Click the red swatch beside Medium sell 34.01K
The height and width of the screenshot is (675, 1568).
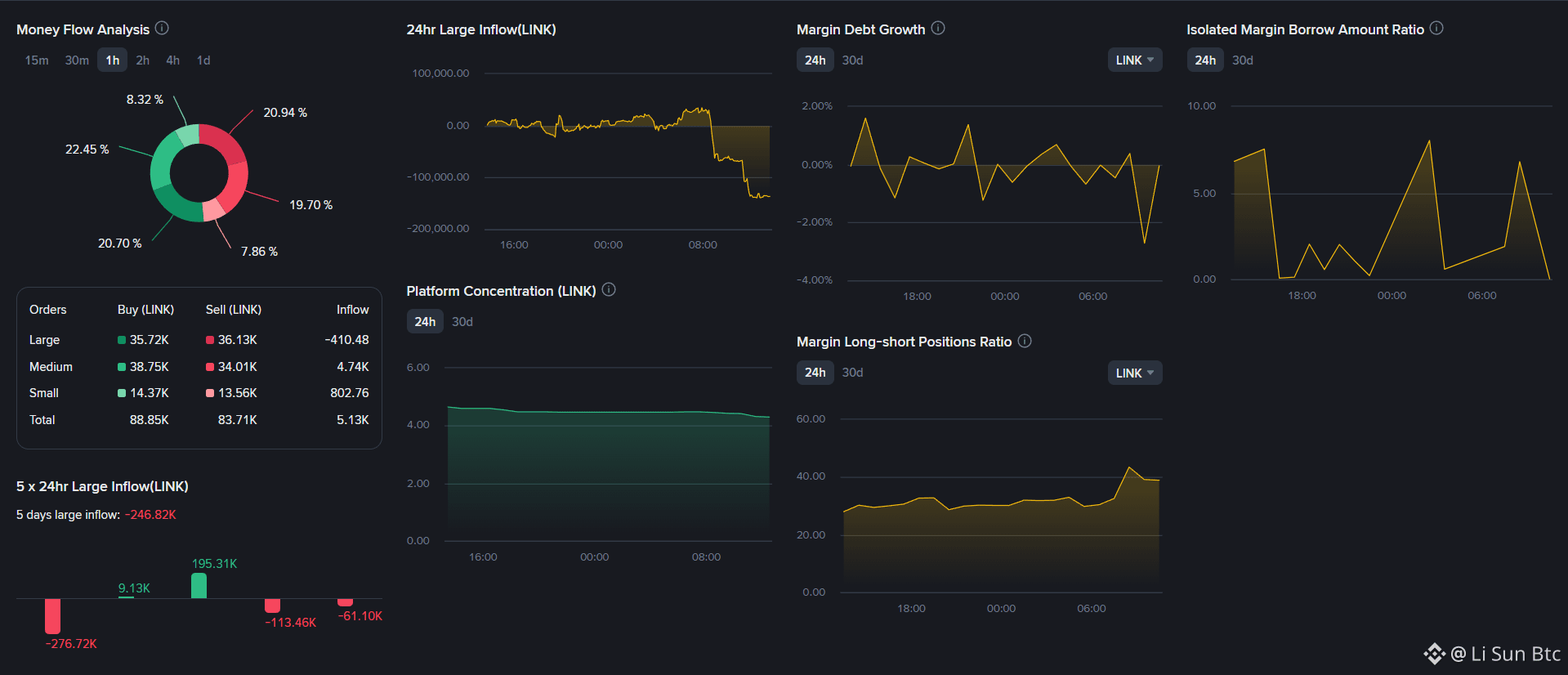click(x=210, y=367)
